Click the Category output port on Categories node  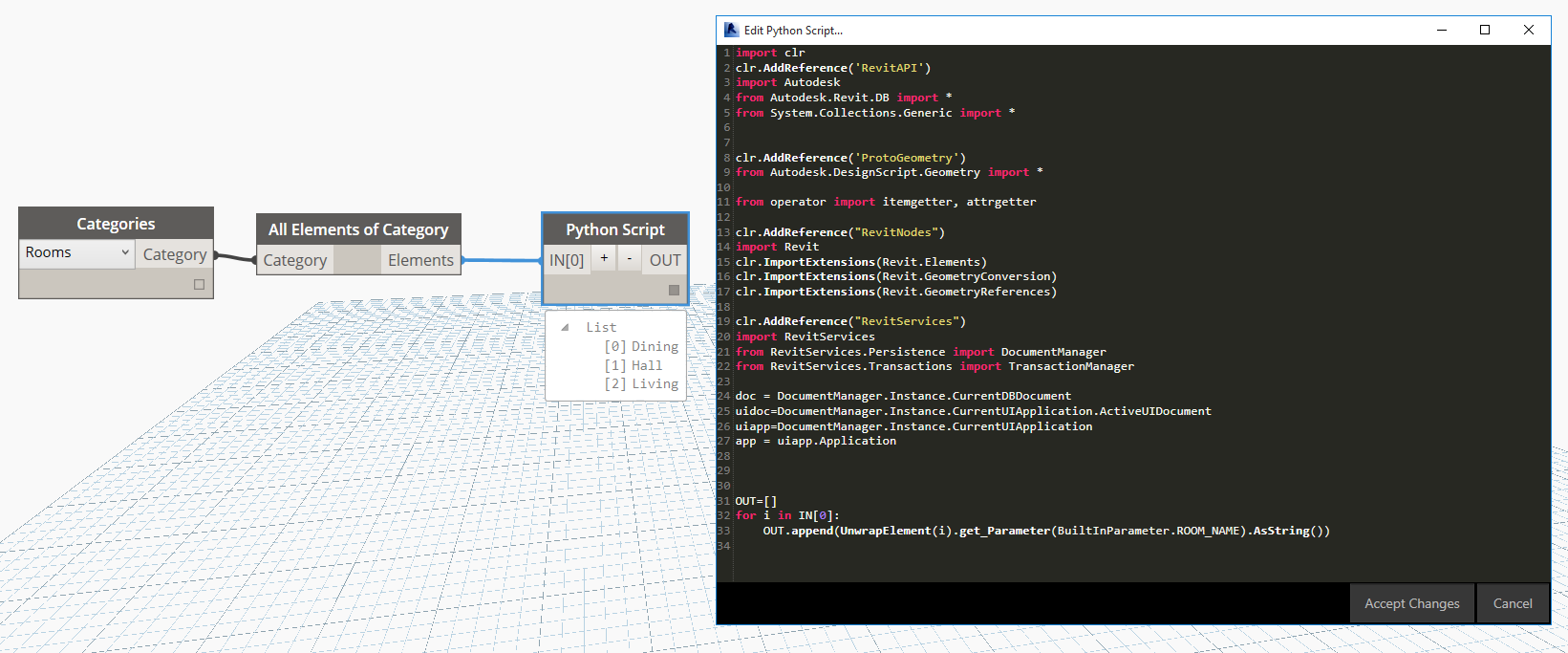point(174,254)
